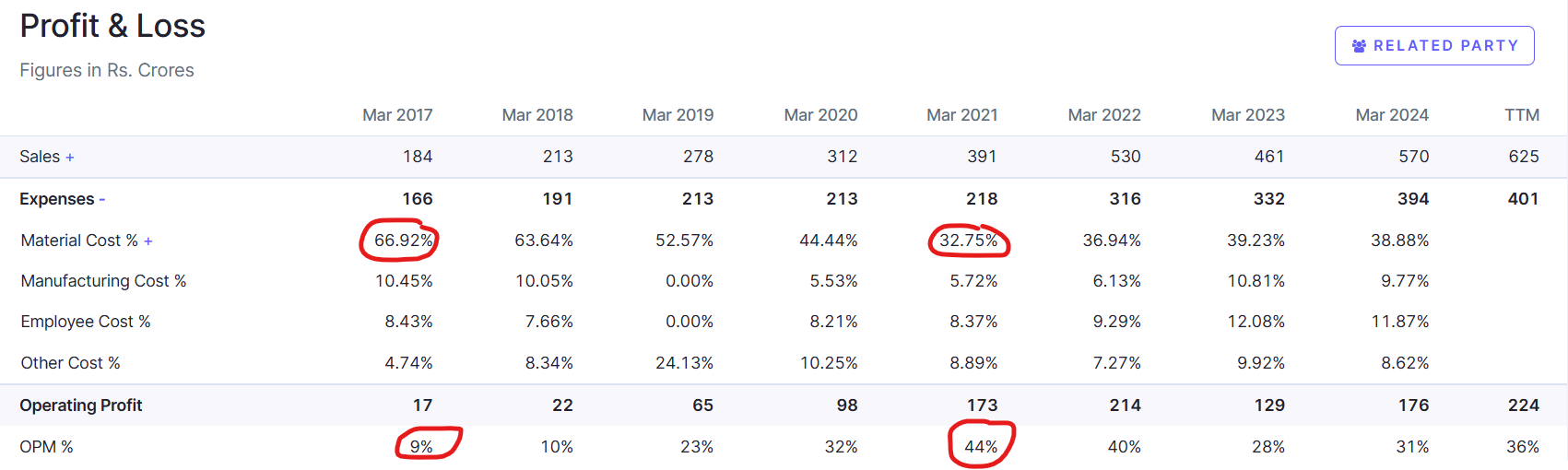Image resolution: width=1568 pixels, height=470 pixels.
Task: Click the TTM column header
Action: coord(1521,115)
